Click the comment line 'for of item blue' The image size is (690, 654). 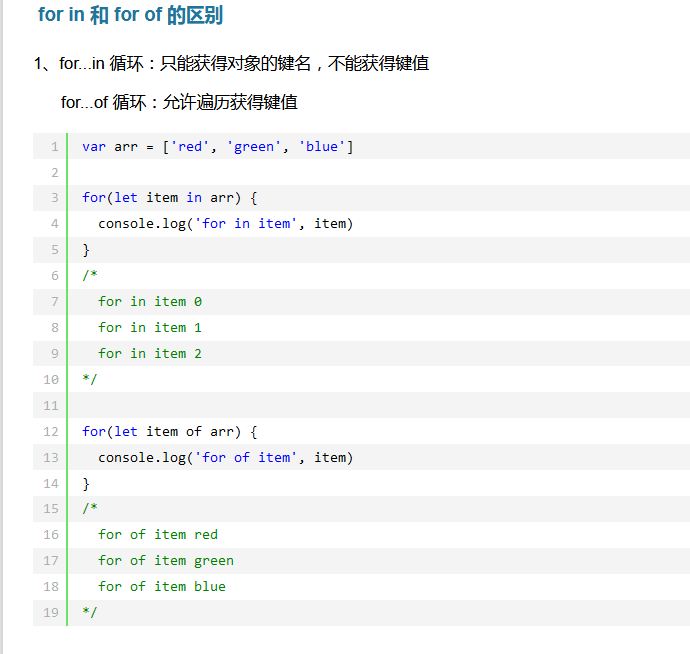[x=162, y=586]
